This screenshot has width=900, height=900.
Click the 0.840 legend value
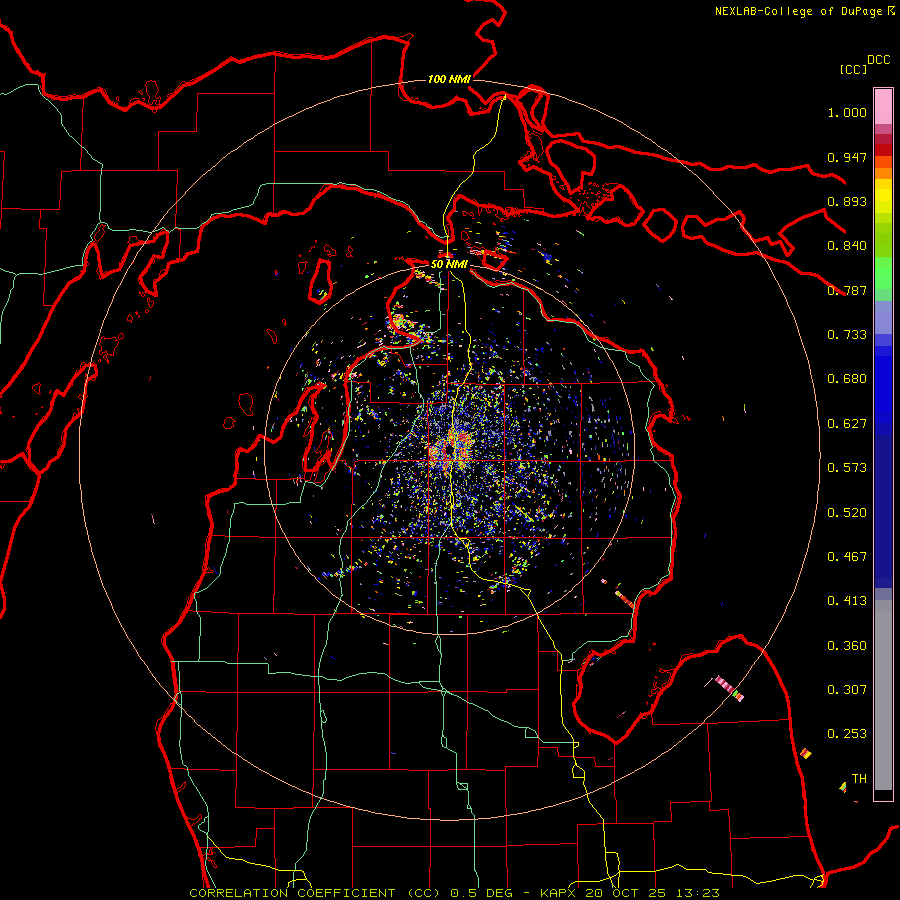847,246
